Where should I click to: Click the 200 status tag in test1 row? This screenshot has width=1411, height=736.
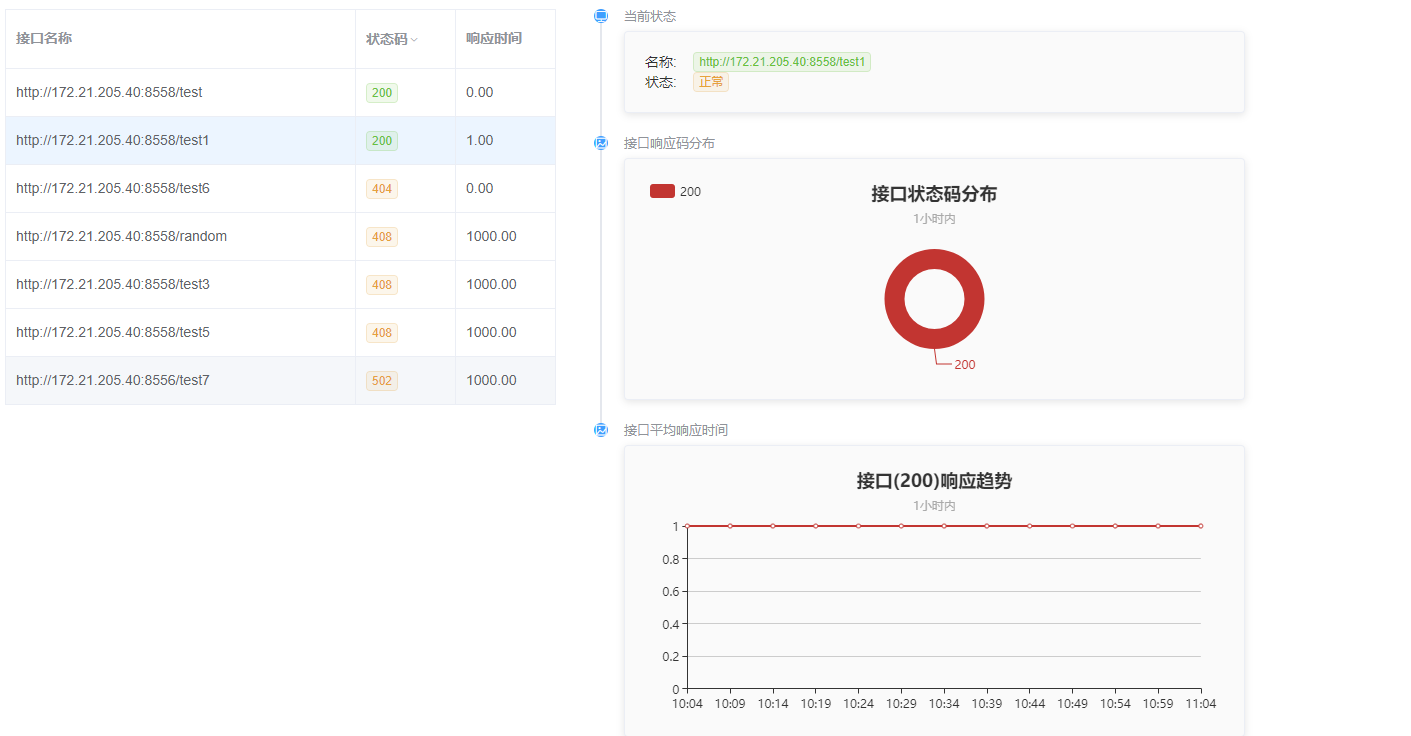tap(382, 141)
